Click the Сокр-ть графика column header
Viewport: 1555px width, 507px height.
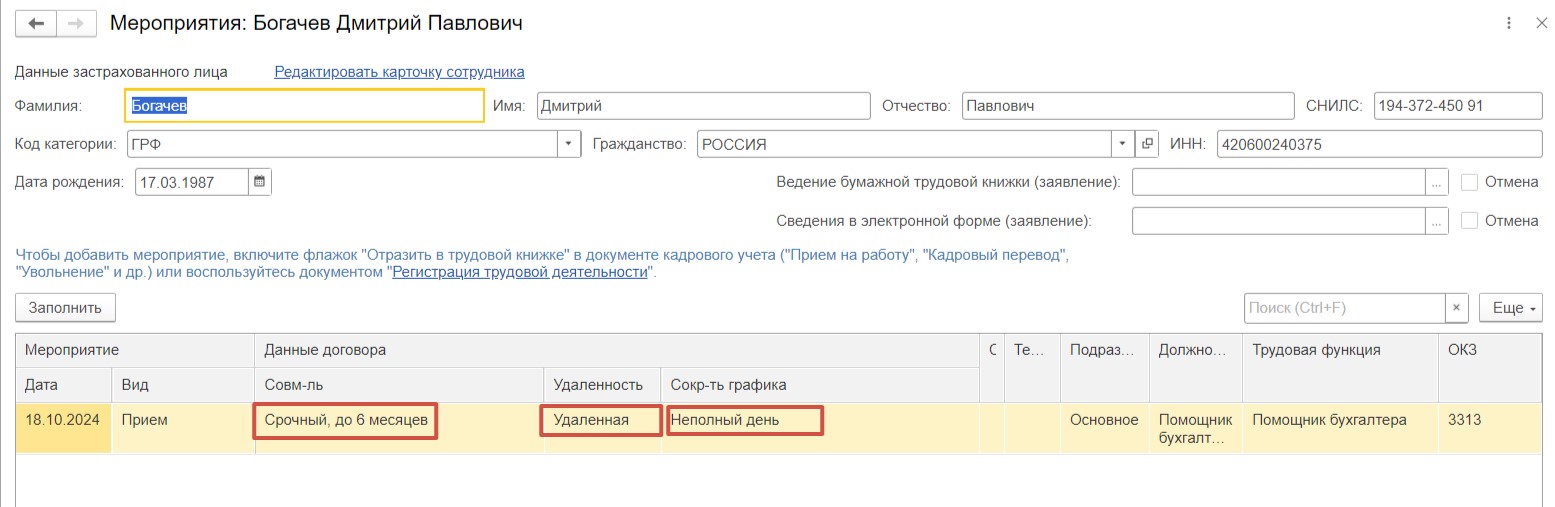click(820, 384)
